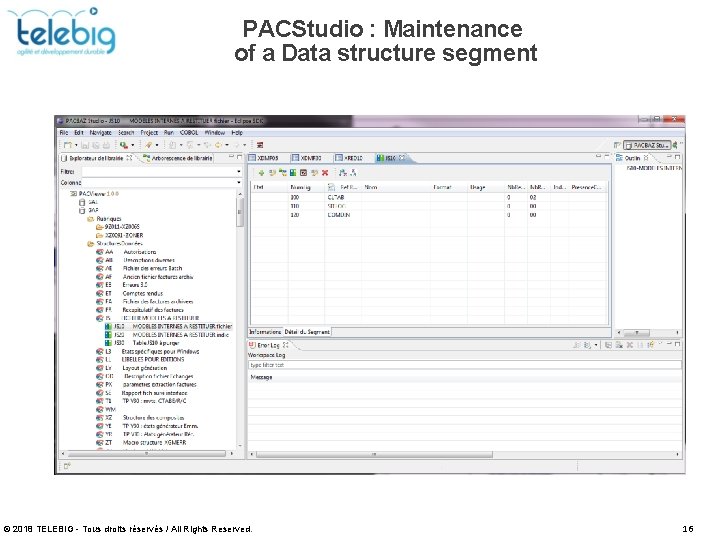This screenshot has width=720, height=540.
Task: Click the explorer tree horizontal scrollbar
Action: (147, 454)
